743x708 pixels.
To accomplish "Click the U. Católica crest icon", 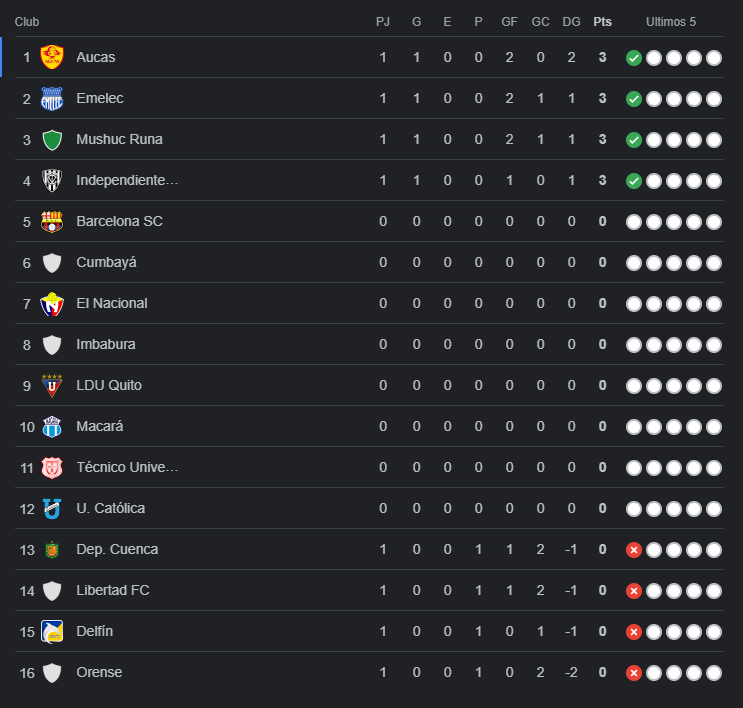I will coord(52,509).
